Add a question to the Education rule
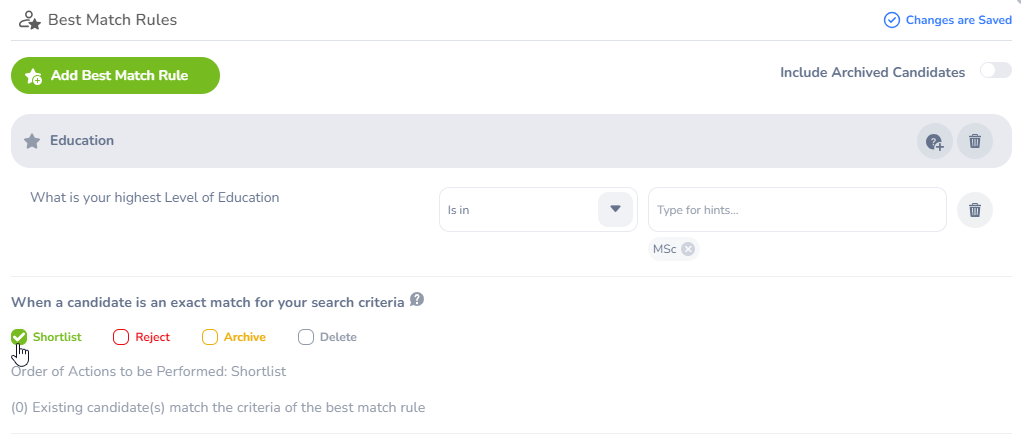 coord(934,141)
